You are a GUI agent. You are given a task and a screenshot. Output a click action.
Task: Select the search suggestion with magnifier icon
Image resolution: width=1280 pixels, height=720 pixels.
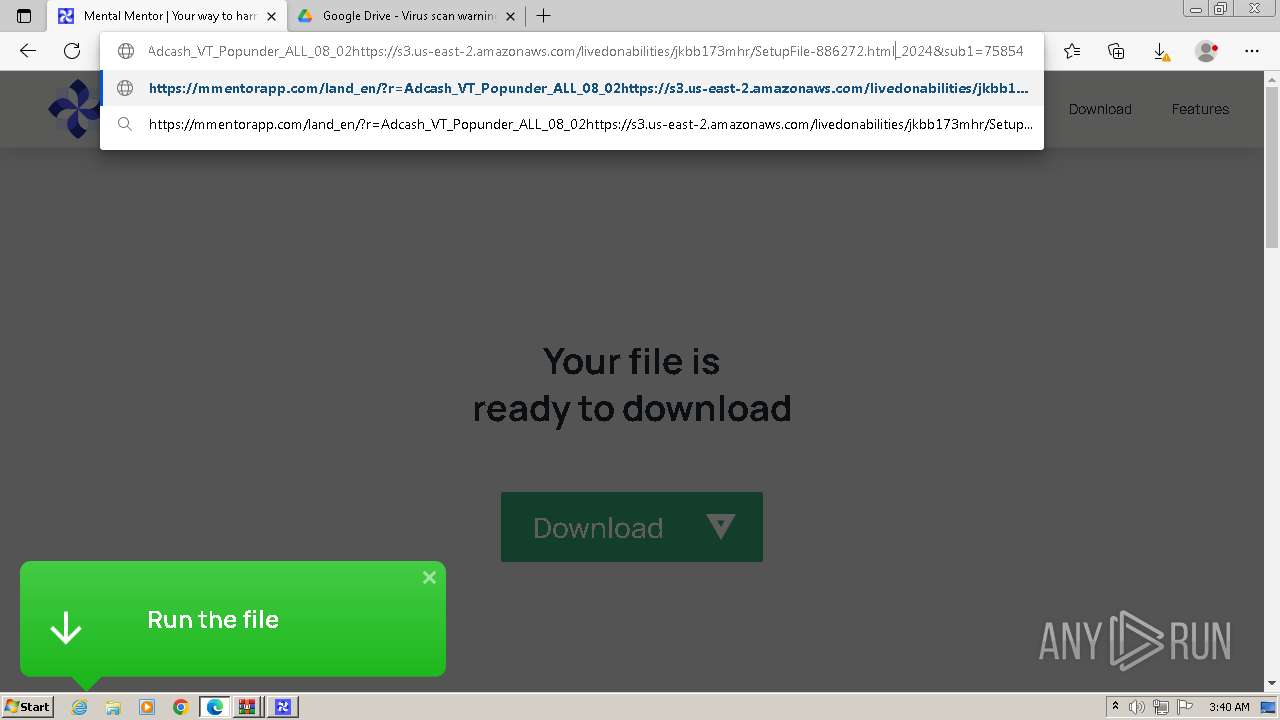click(572, 124)
